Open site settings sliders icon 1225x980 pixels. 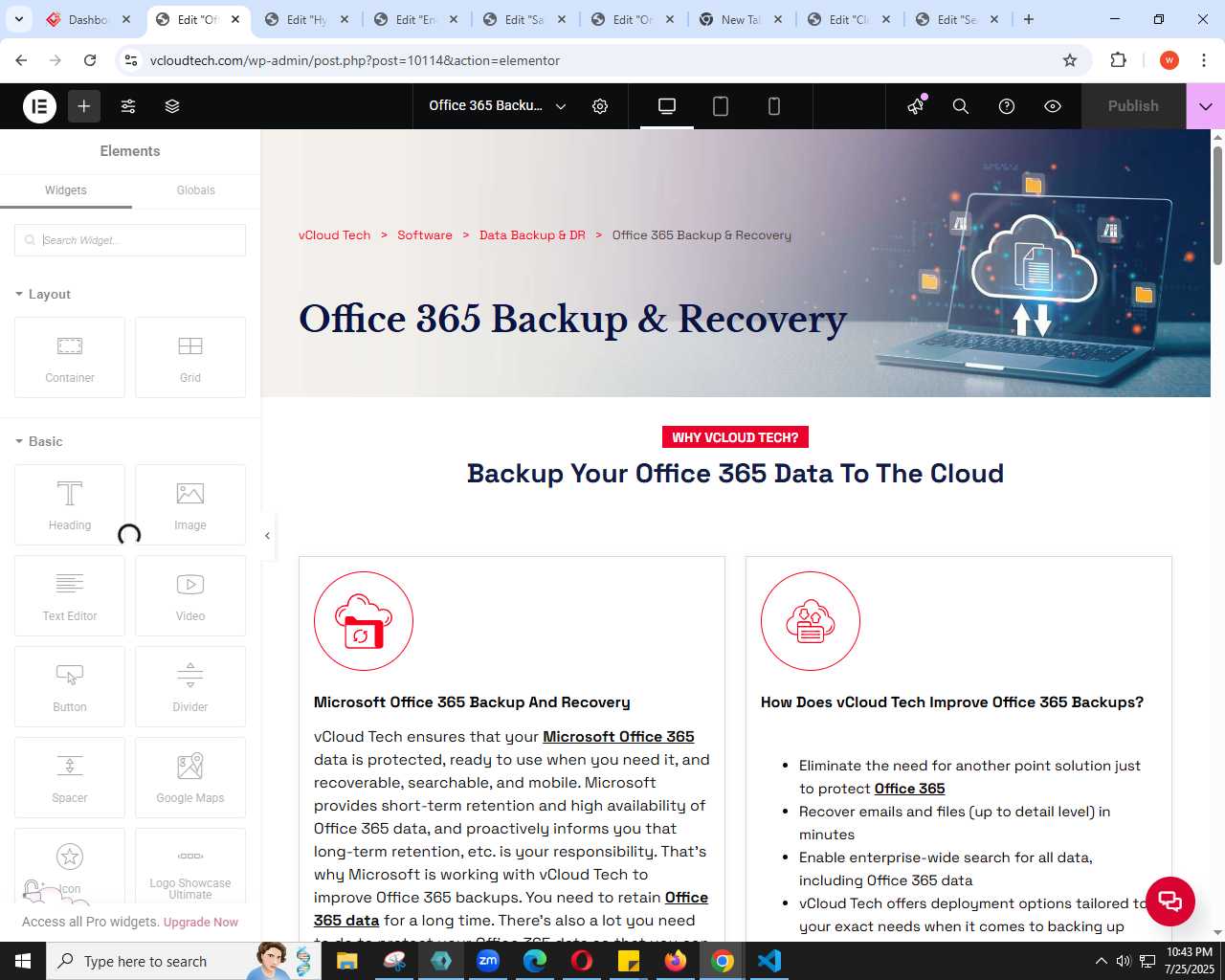pyautogui.click(x=128, y=106)
